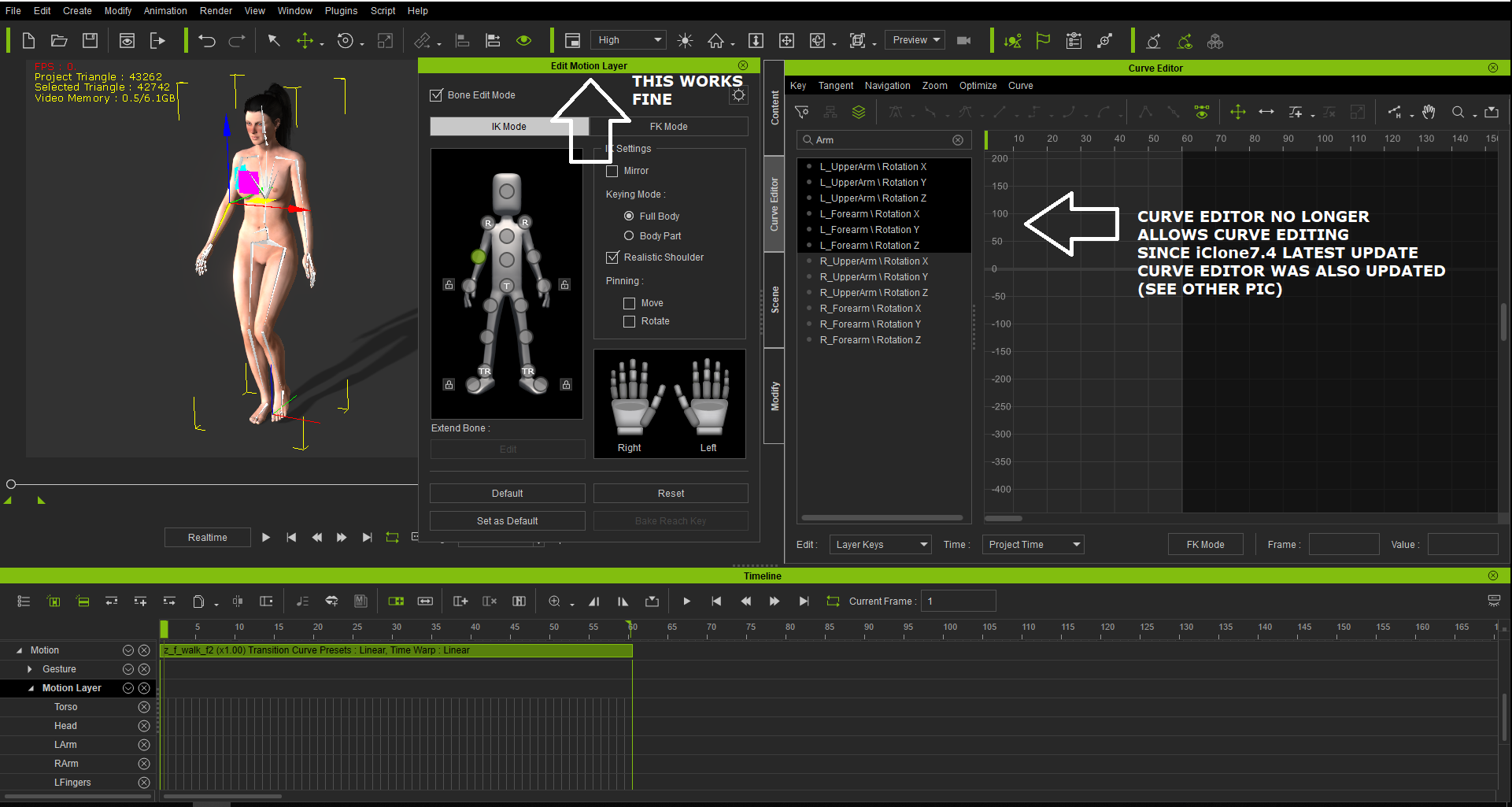Select the Full Body keying mode
1512x807 pixels.
click(x=629, y=216)
